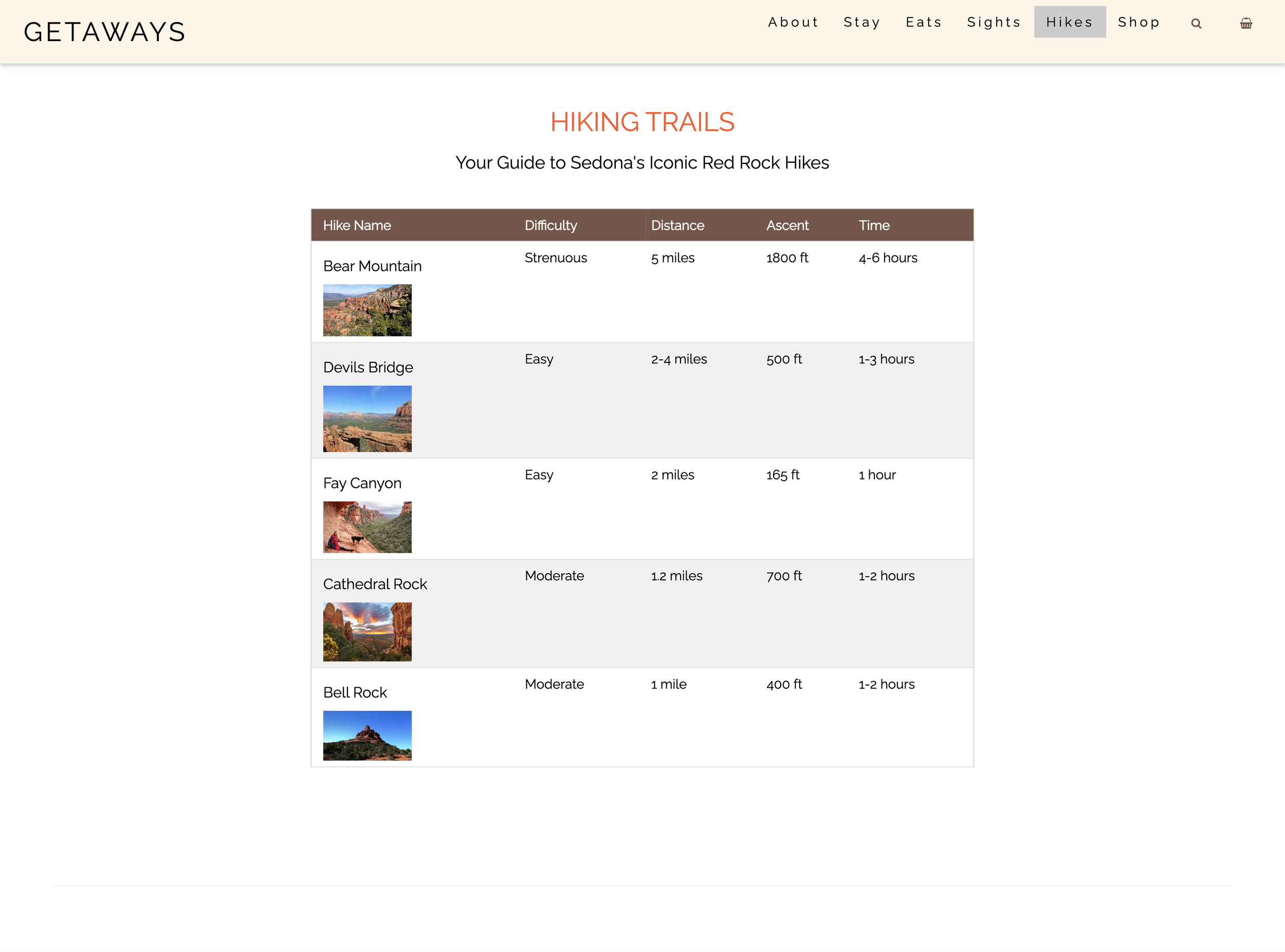Click the shopping cart icon
This screenshot has height=952, width=1285.
pyautogui.click(x=1246, y=23)
